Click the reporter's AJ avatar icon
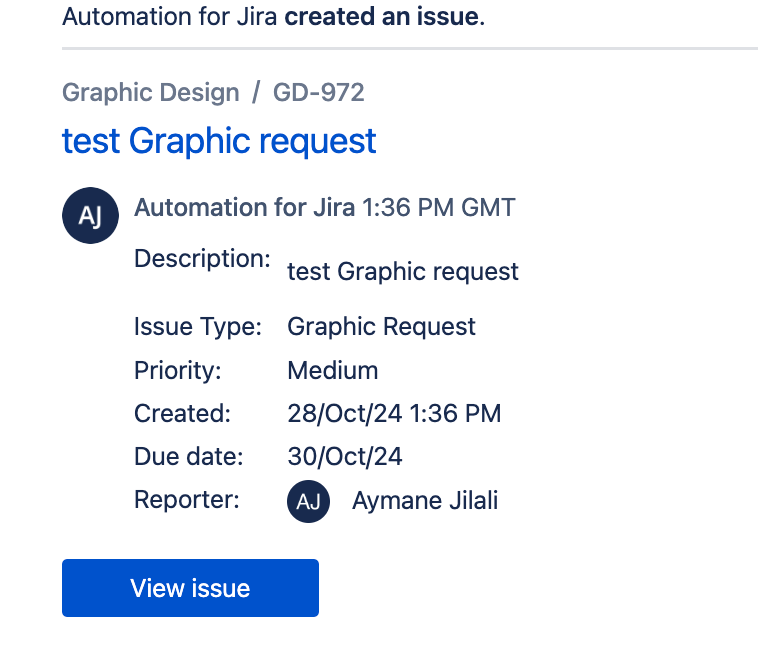 (x=308, y=501)
